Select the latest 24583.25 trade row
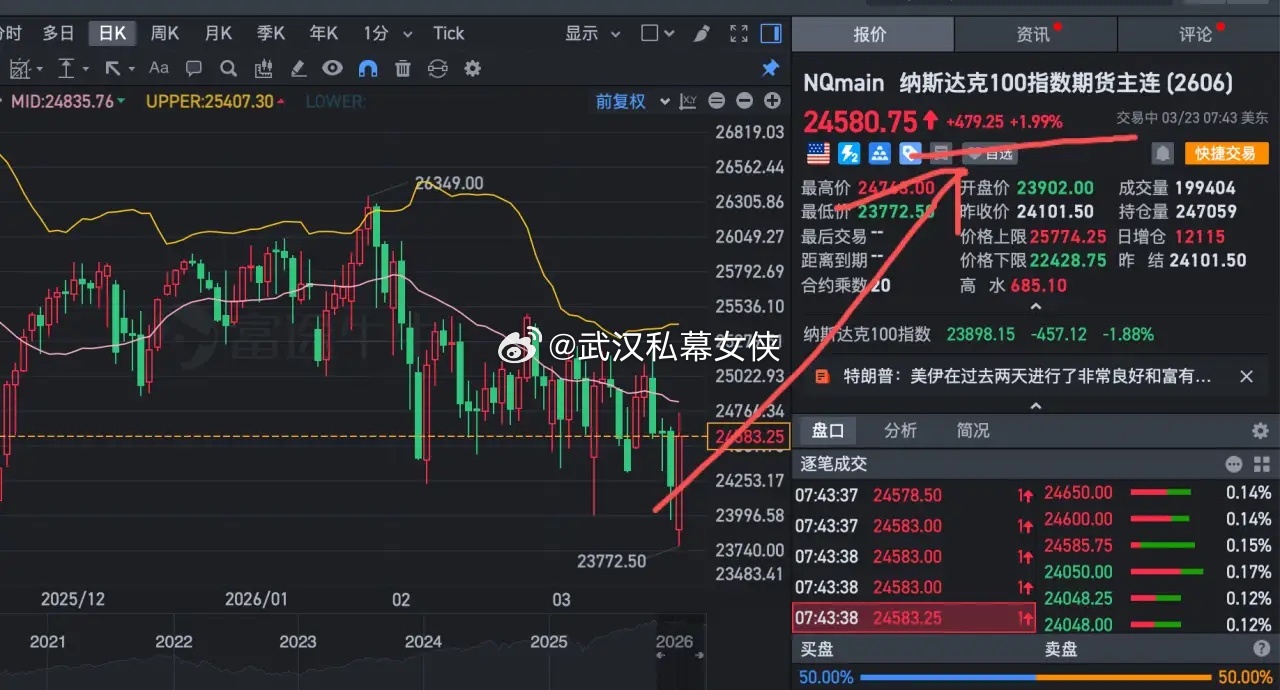This screenshot has width=1280, height=690. pyautogui.click(x=913, y=617)
